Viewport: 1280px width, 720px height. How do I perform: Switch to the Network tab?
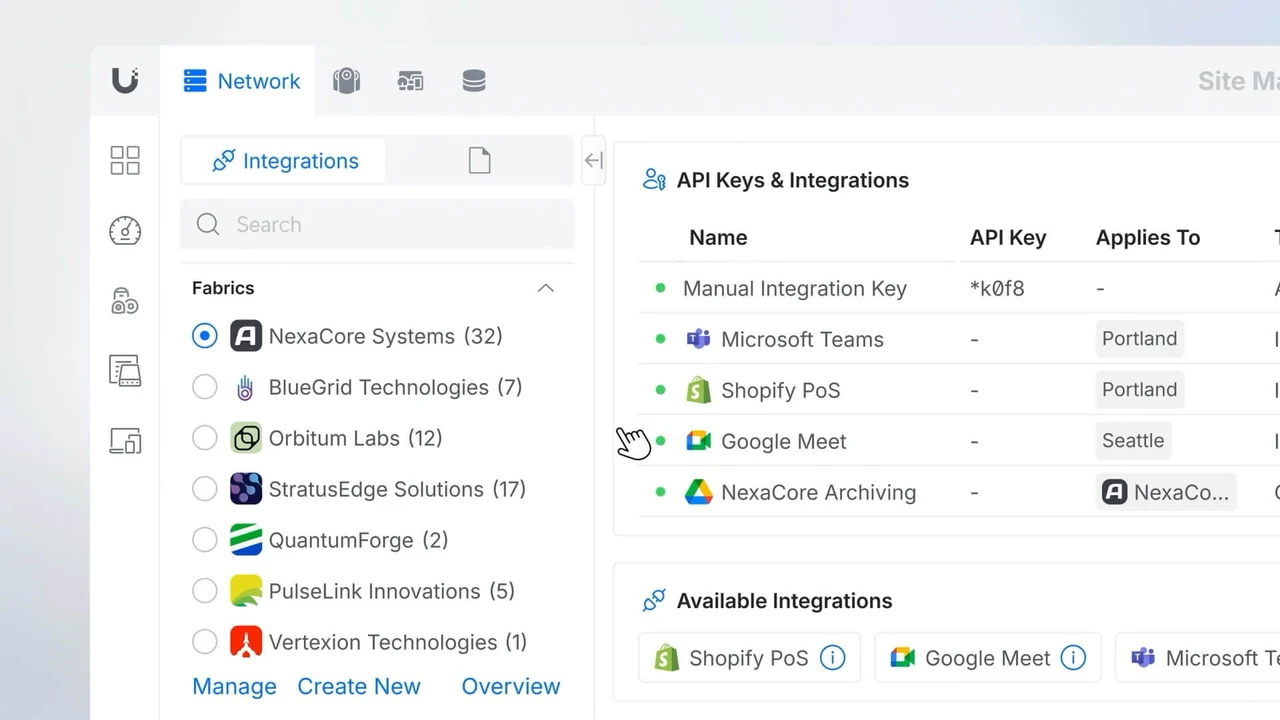[x=242, y=81]
